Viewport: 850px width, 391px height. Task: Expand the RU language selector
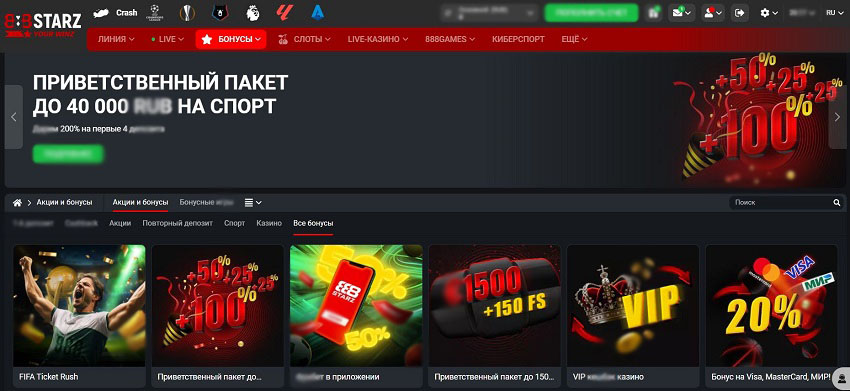pyautogui.click(x=834, y=12)
